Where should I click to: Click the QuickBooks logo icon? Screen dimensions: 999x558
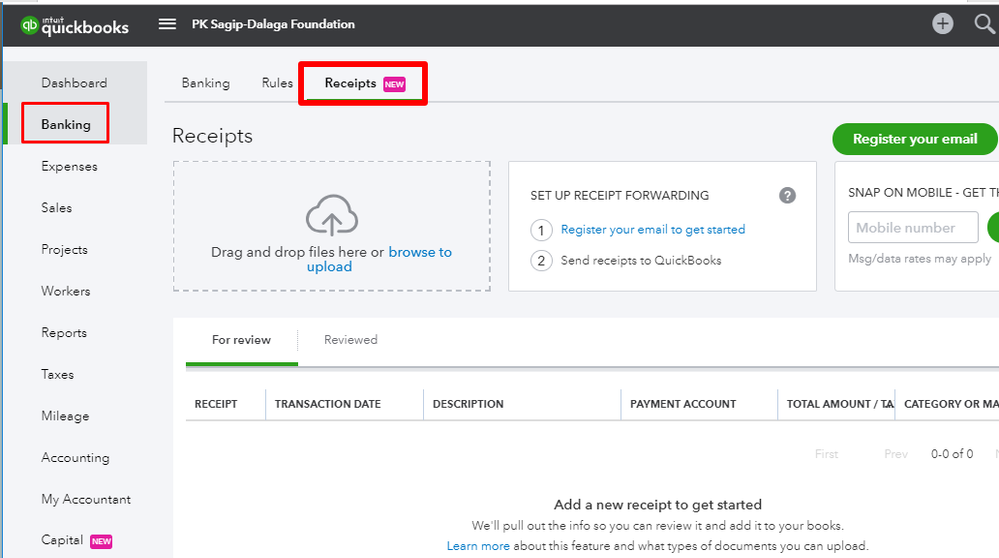29,26
